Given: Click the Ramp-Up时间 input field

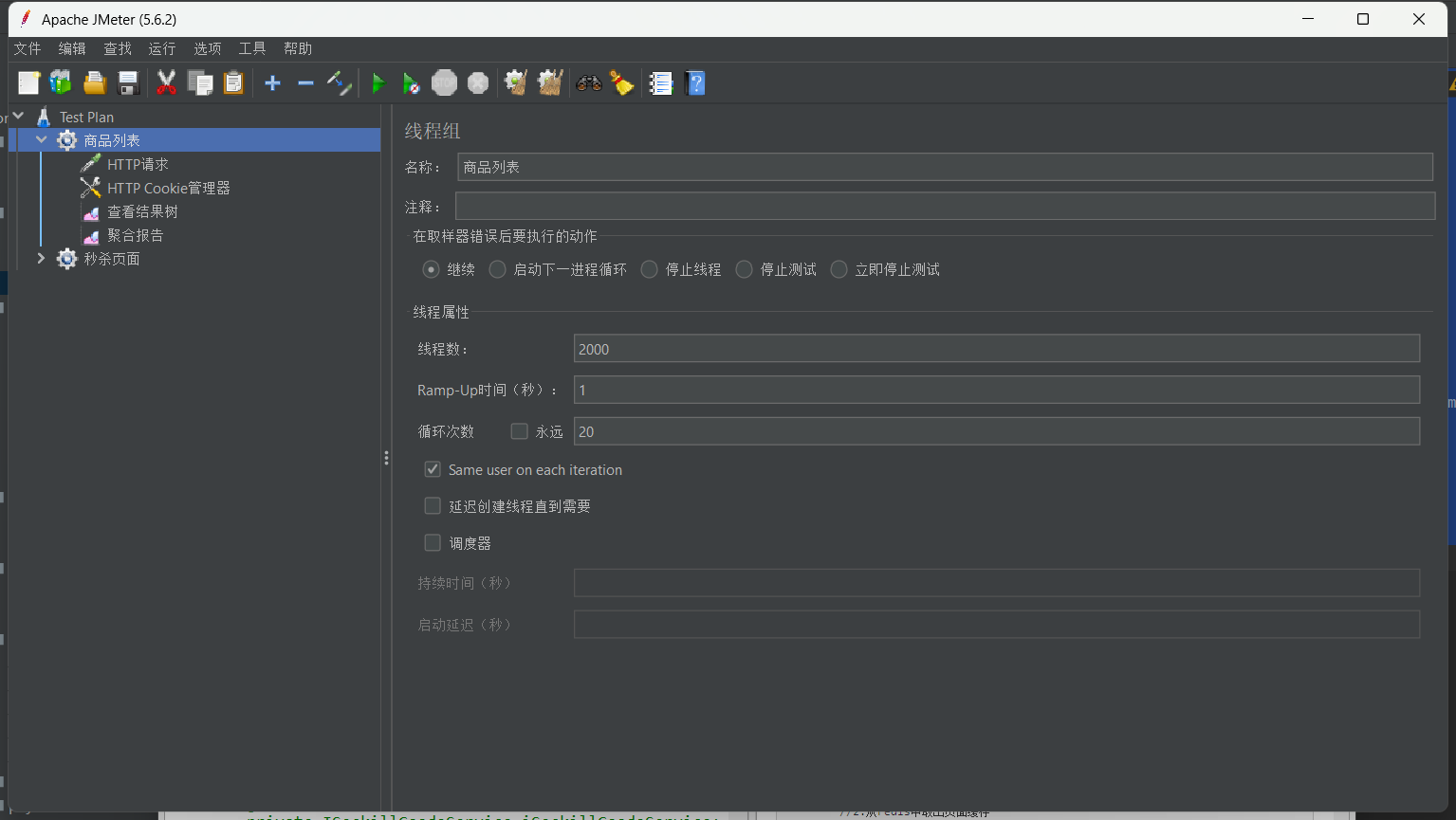Looking at the screenshot, I should (997, 390).
